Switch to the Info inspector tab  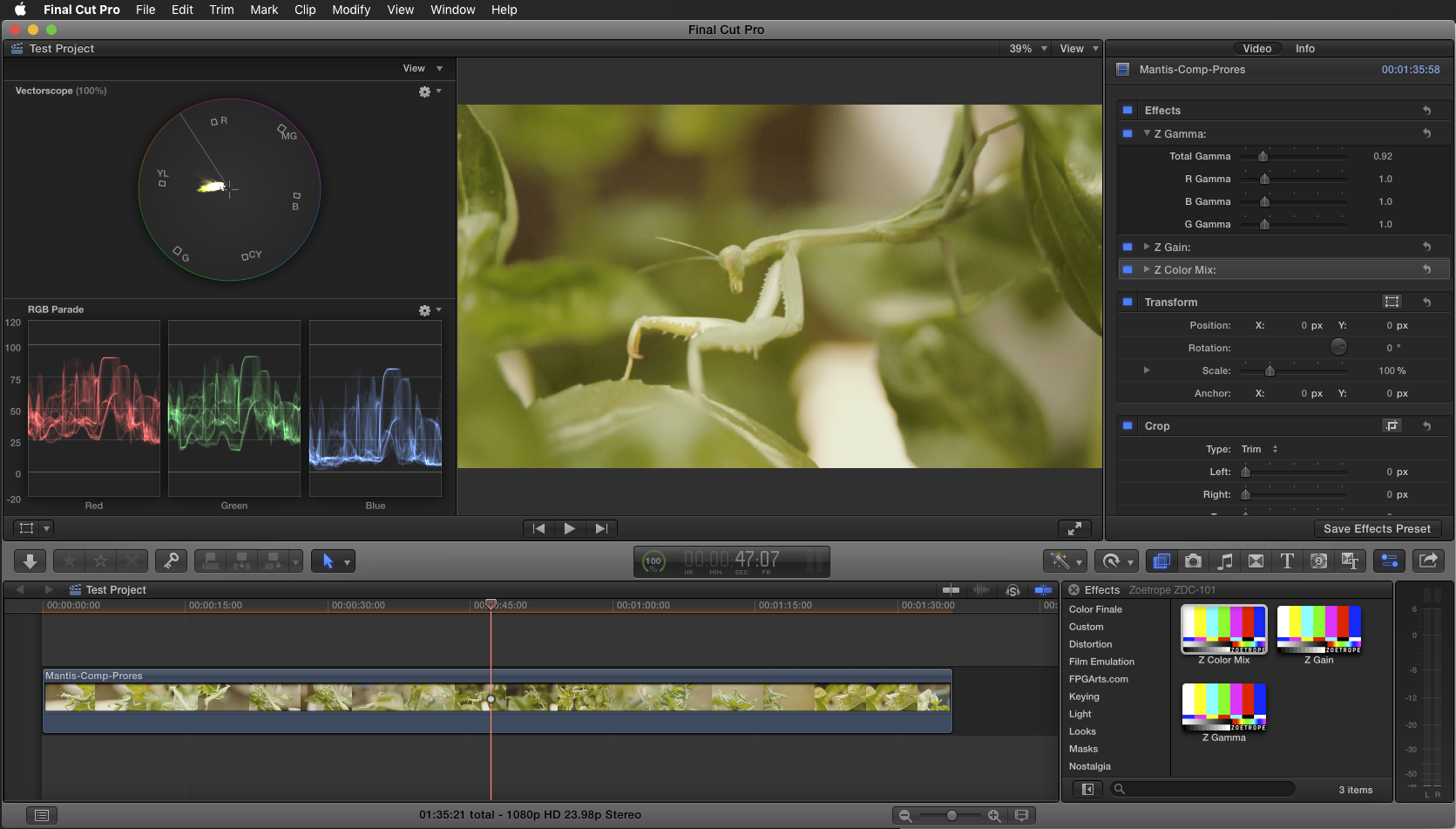coord(1304,49)
